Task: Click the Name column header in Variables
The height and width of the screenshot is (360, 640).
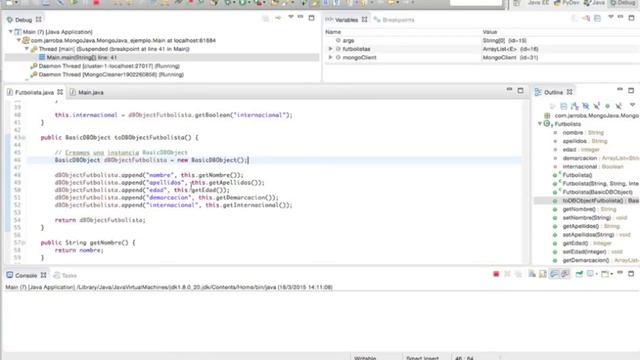Action: 333,32
